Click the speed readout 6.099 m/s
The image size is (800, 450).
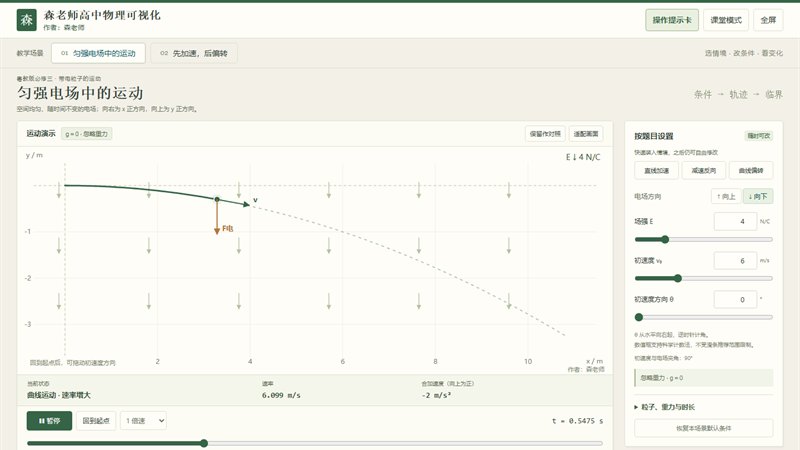281,395
